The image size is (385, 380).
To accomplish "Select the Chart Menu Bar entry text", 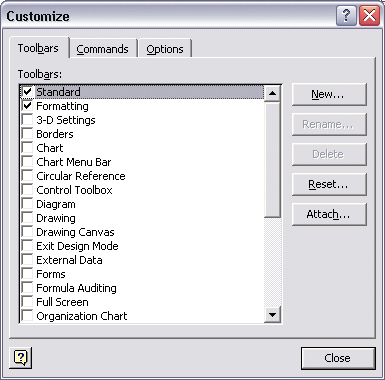I will tap(74, 162).
